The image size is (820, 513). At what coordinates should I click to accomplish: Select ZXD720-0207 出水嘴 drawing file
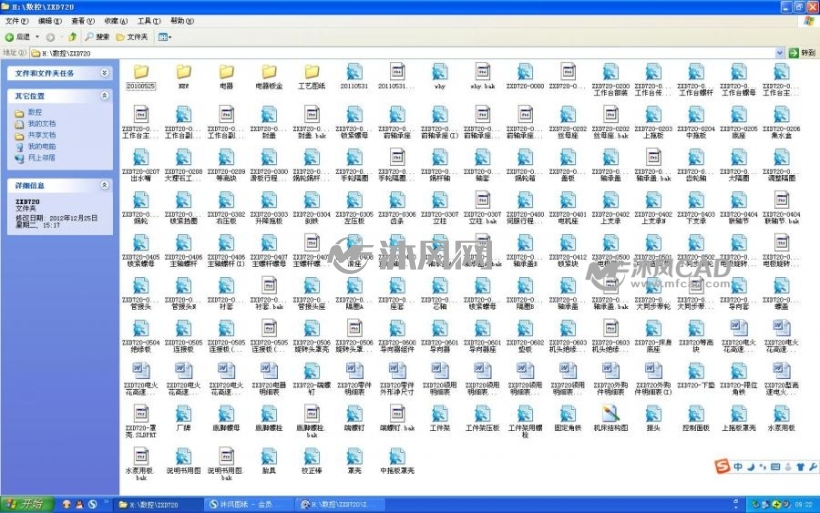(x=141, y=166)
